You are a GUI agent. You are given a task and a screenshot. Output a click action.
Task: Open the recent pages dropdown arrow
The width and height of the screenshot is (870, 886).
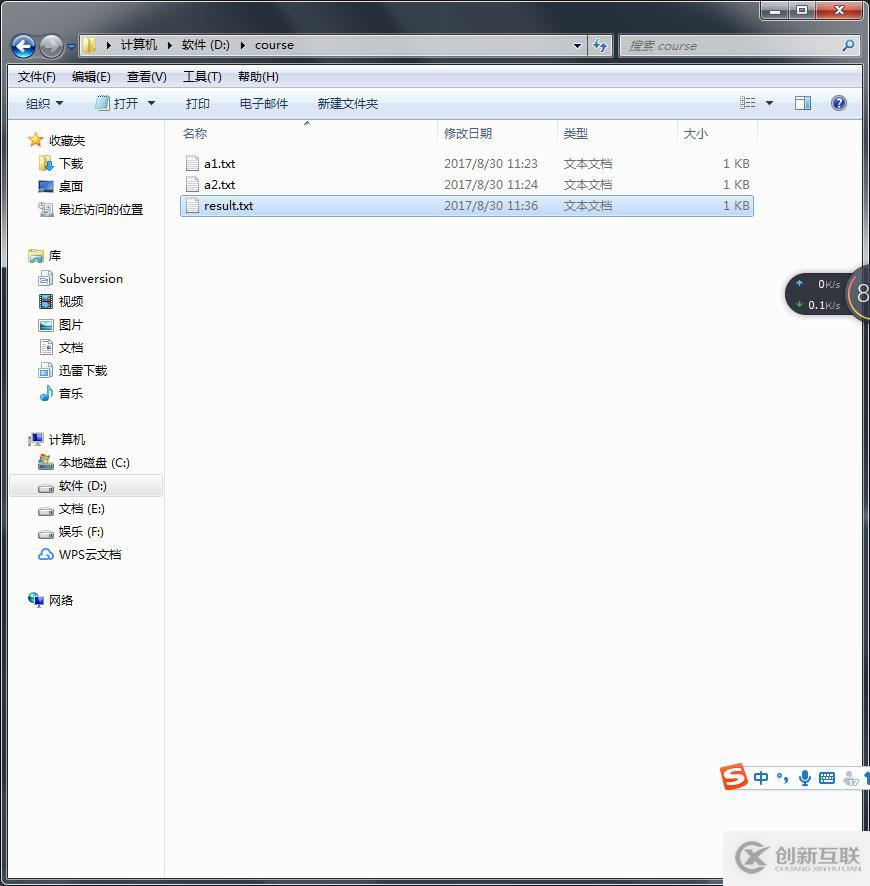point(71,46)
